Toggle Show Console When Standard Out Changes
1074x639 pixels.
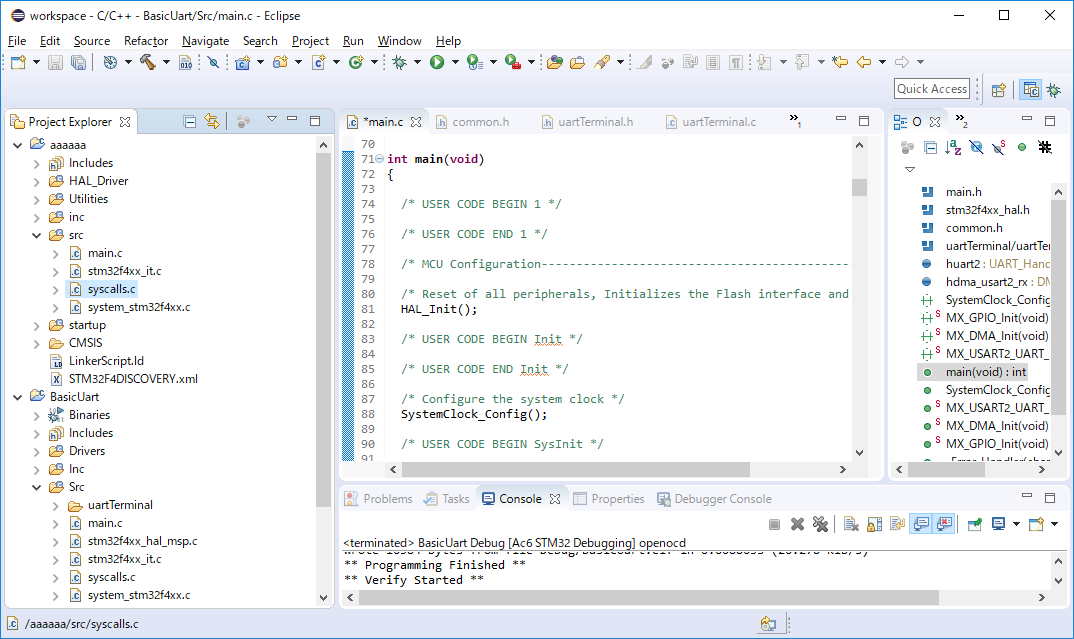click(919, 524)
